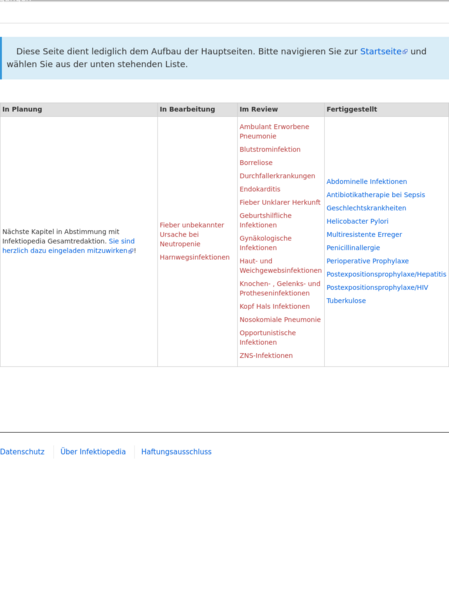Screen dimensions: 449x599
Task: Open the Harnwegsinfektionen page
Action: pos(195,257)
